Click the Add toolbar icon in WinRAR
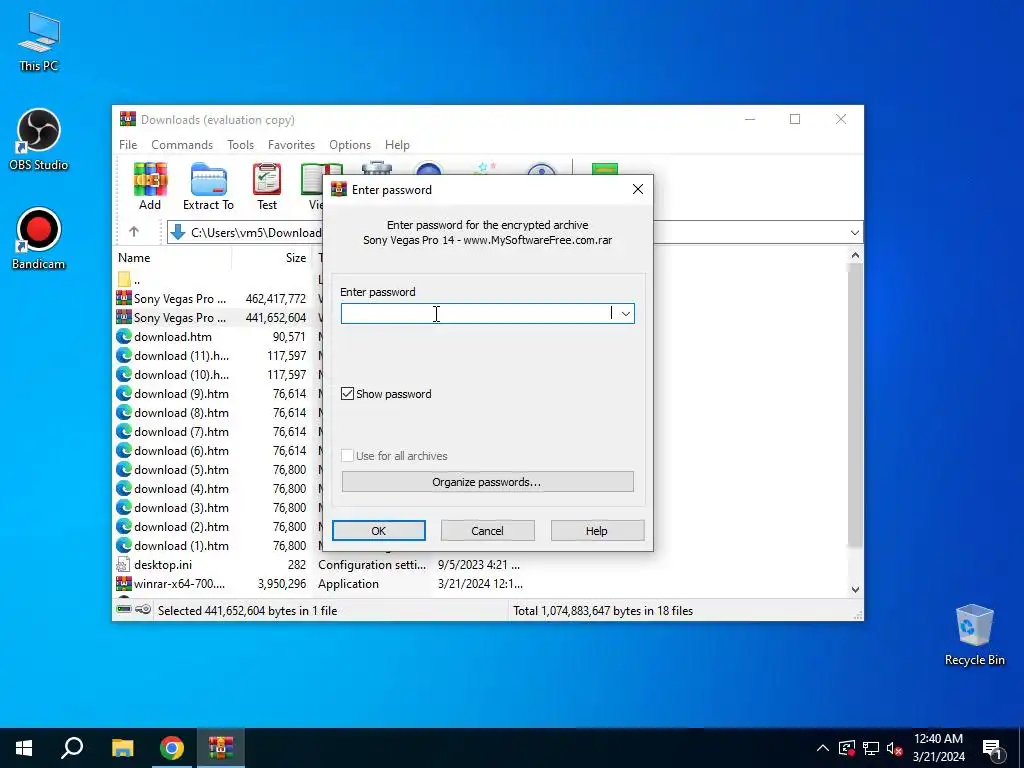 click(150, 186)
